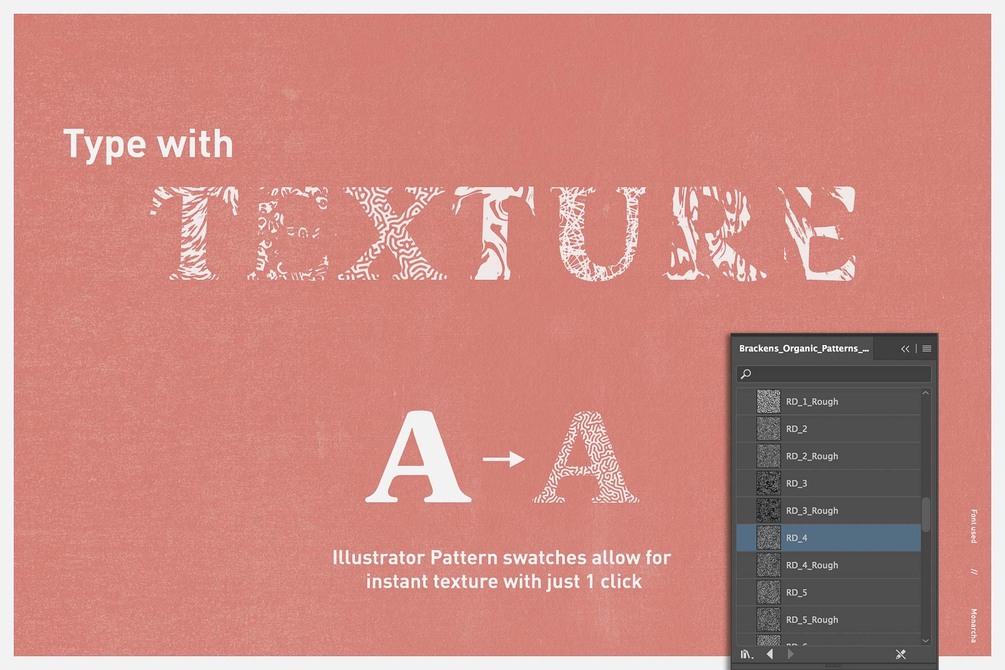Load previous swatch library arrow

point(770,654)
